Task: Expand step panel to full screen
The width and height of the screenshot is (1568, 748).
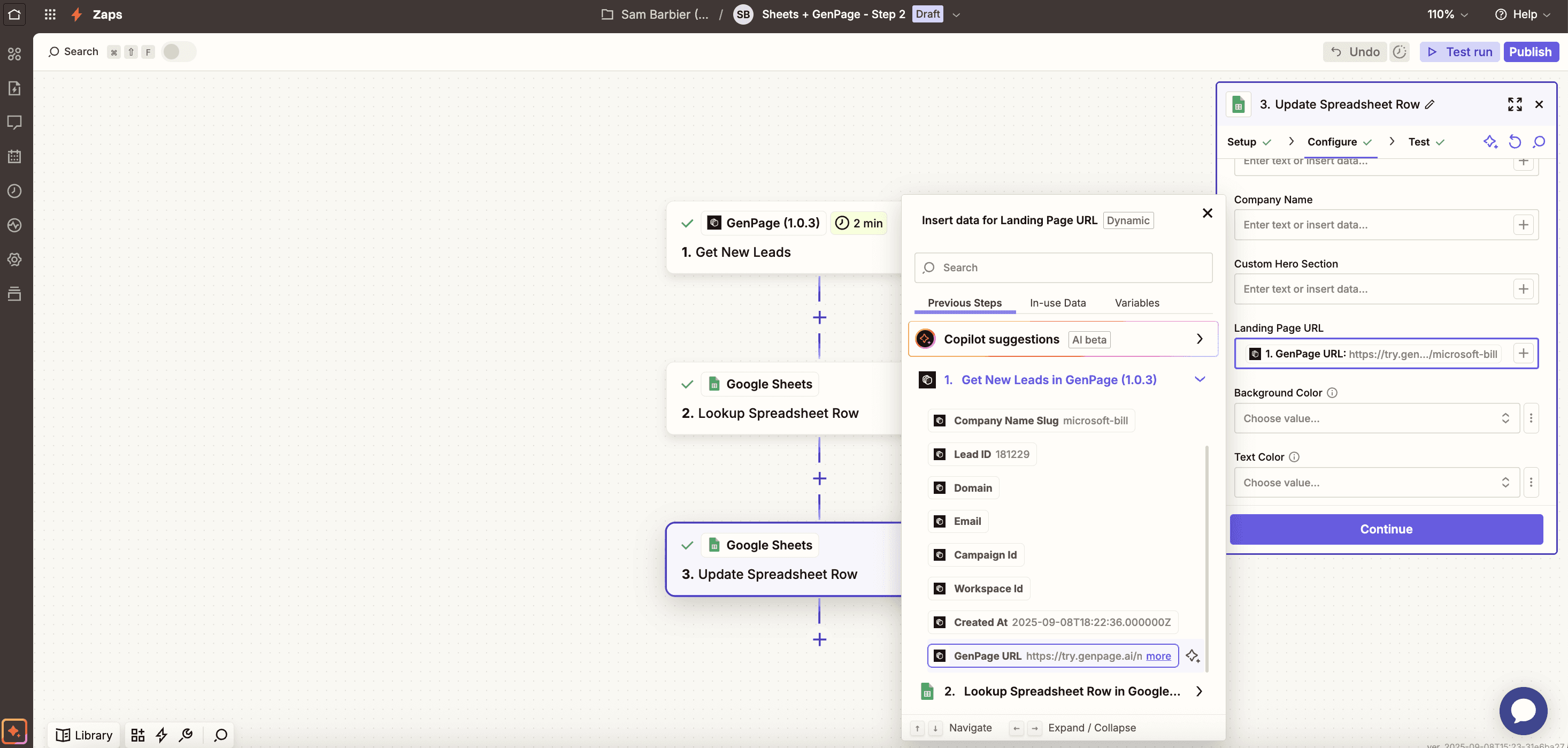Action: [1515, 104]
